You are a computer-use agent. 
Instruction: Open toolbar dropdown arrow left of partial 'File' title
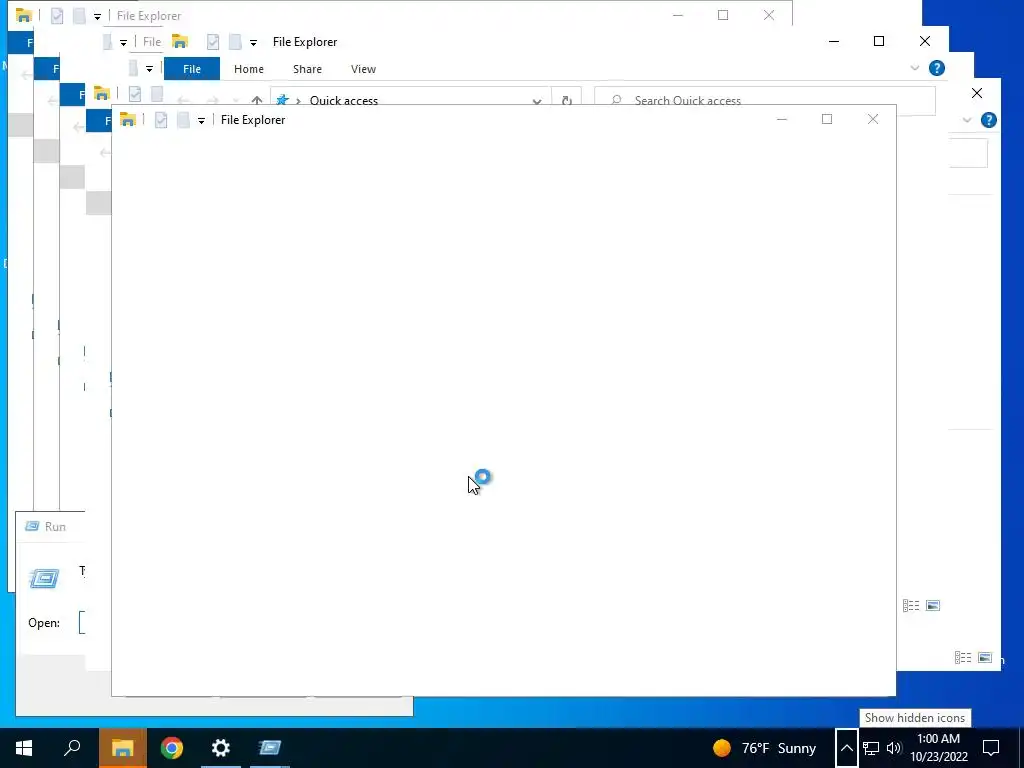tap(123, 42)
